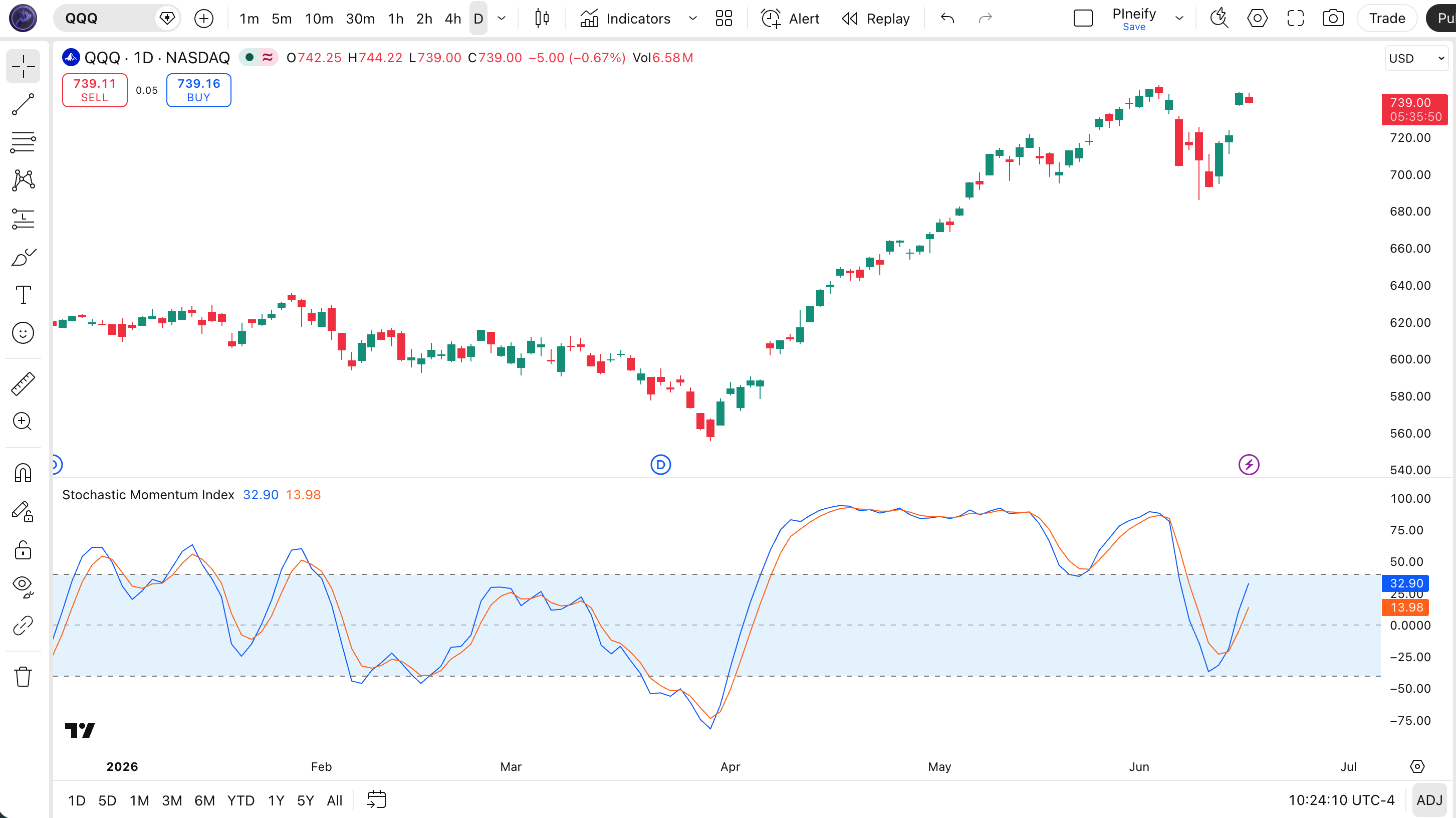Activate the zoom in tool

(23, 421)
